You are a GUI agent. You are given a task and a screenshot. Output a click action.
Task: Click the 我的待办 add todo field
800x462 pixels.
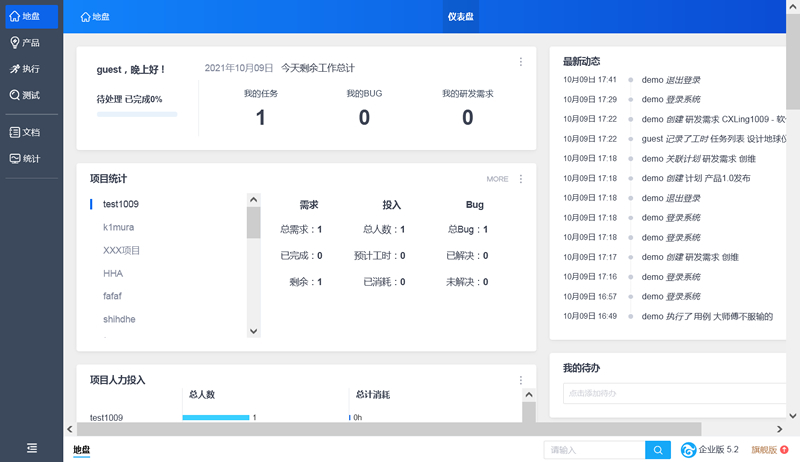coord(674,393)
